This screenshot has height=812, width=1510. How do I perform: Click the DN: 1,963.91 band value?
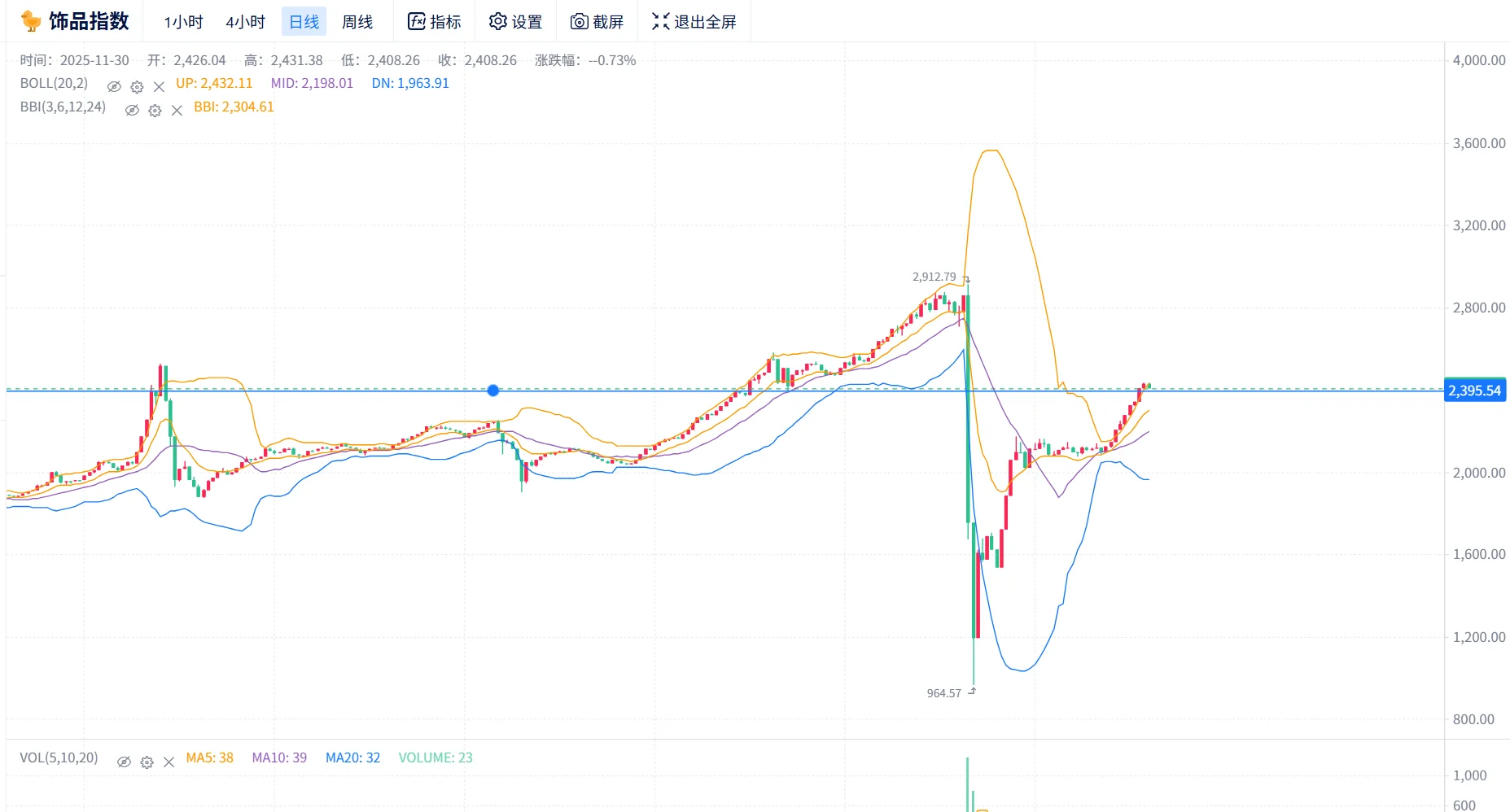pyautogui.click(x=410, y=83)
